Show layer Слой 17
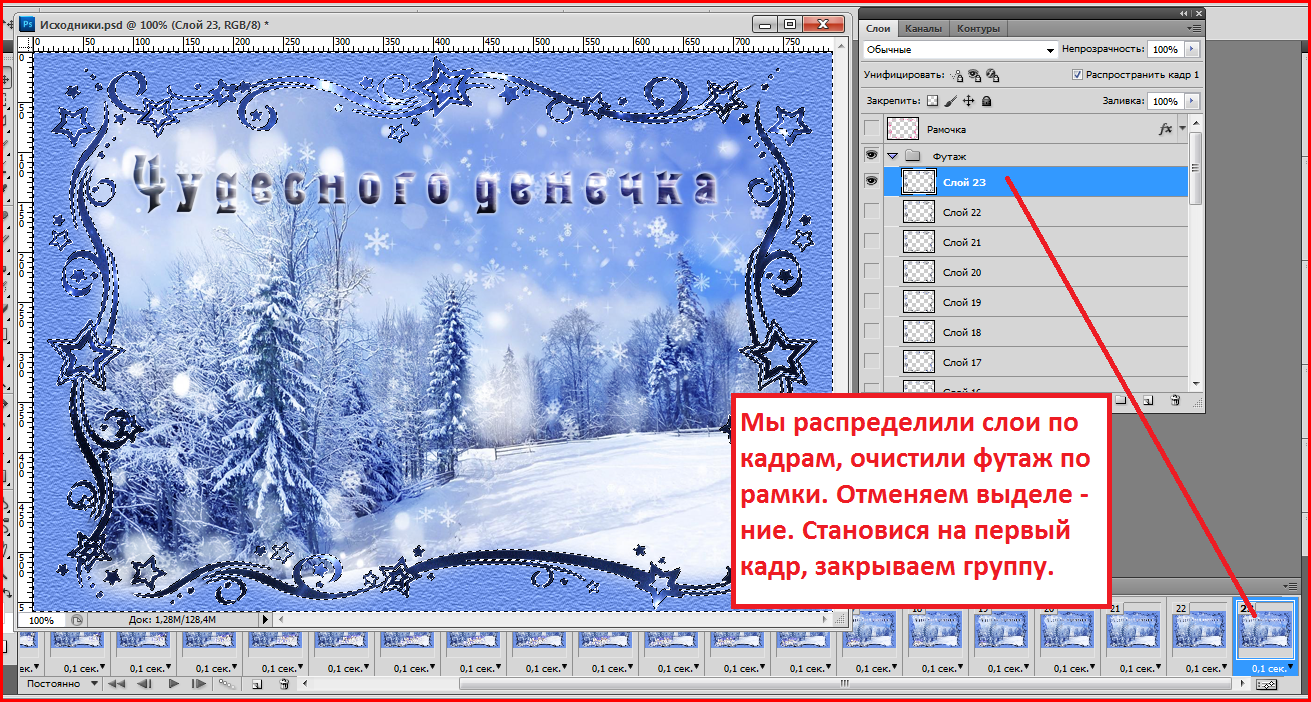Image resolution: width=1311 pixels, height=702 pixels. (872, 362)
